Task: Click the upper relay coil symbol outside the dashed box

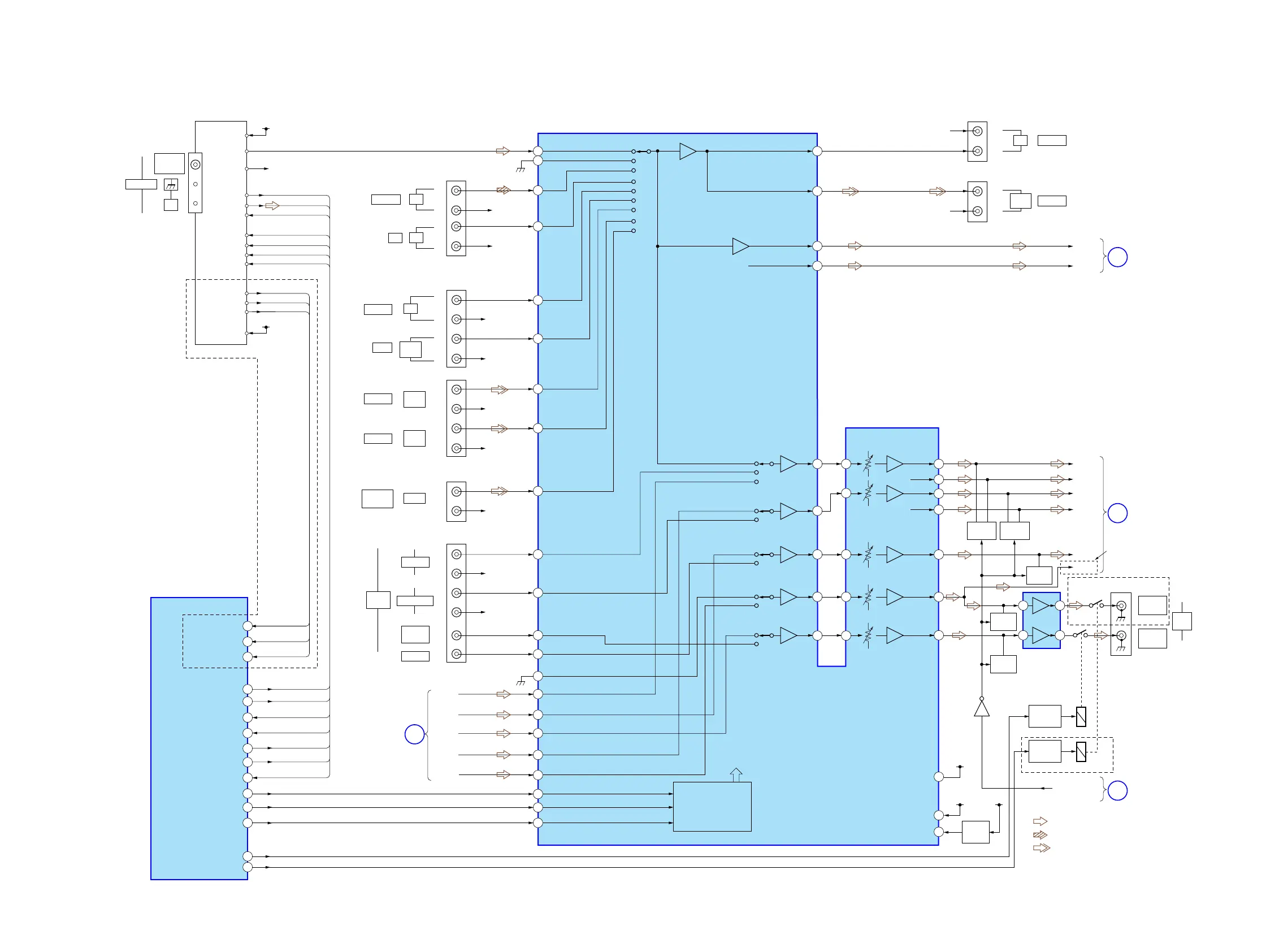Action: pos(1081,717)
